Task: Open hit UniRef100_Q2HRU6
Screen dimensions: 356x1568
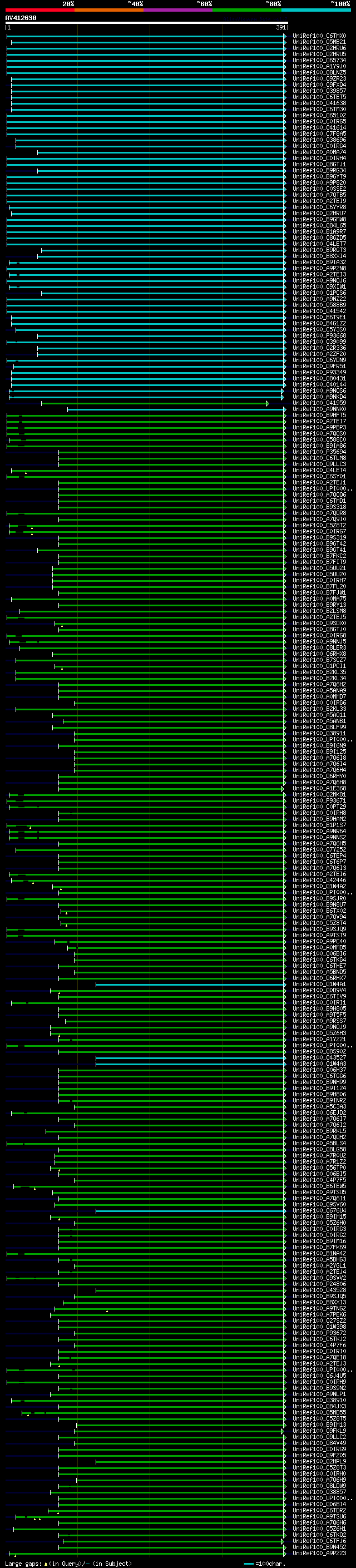Action: tap(319, 48)
